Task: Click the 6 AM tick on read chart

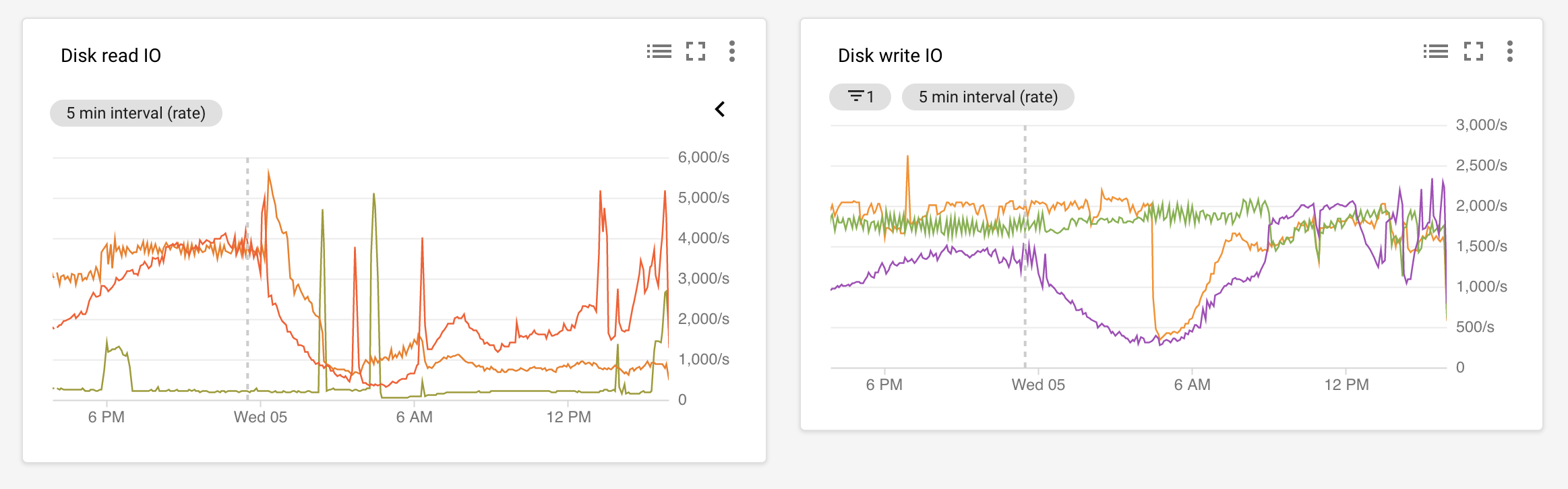Action: coord(415,417)
